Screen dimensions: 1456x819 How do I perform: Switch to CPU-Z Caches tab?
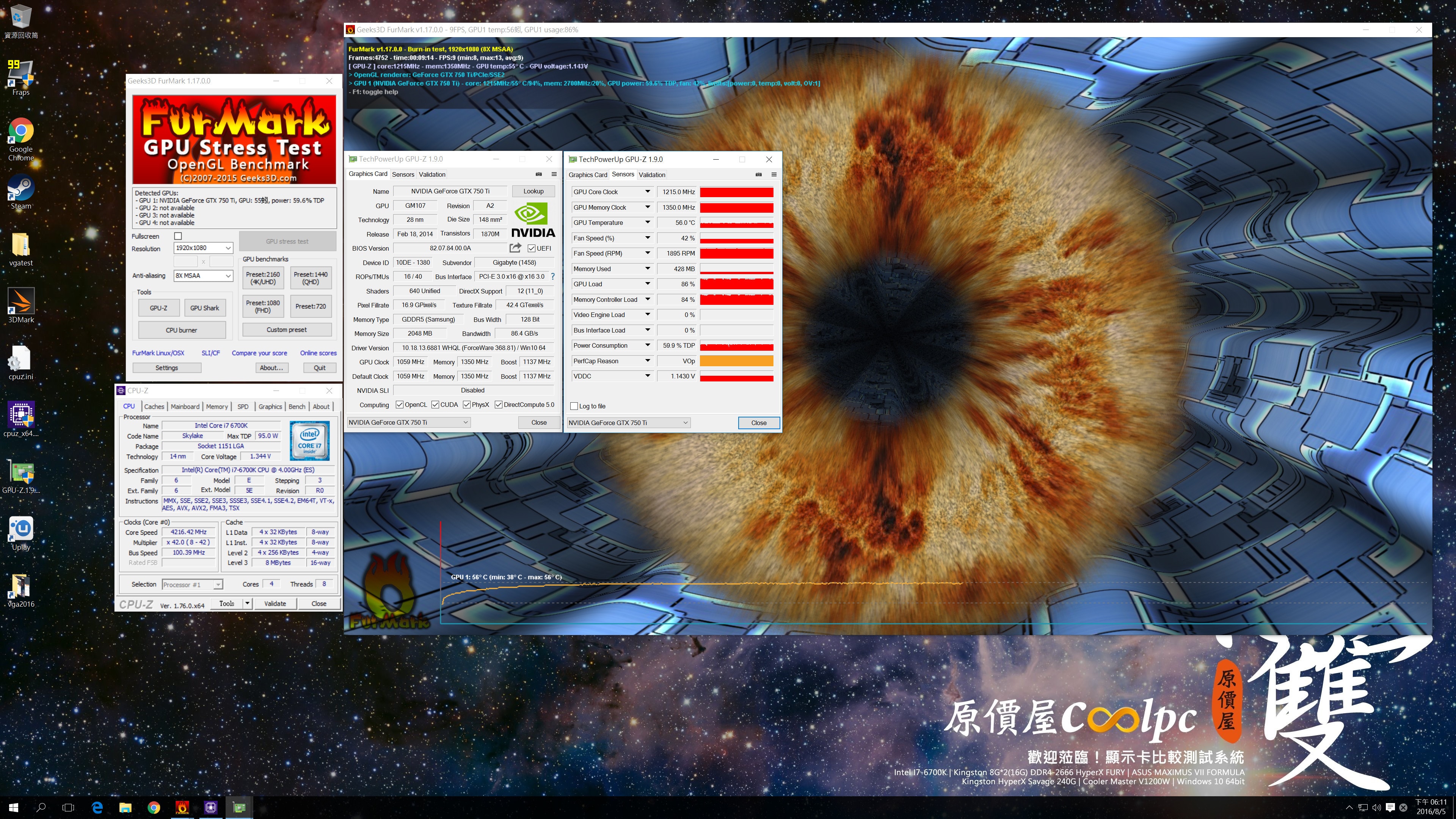coord(154,406)
